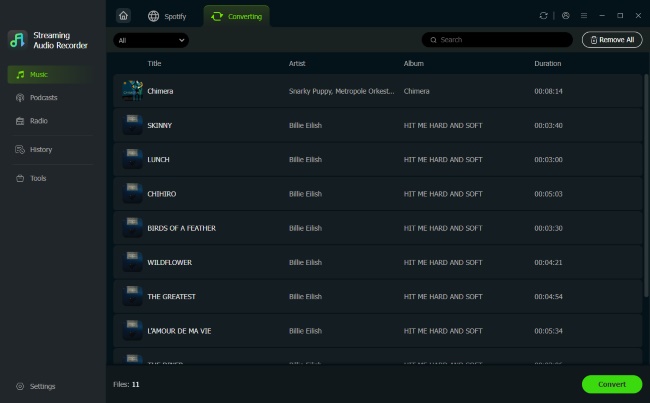Click the SKINNY track thumbnail
650x403 pixels.
click(x=133, y=125)
